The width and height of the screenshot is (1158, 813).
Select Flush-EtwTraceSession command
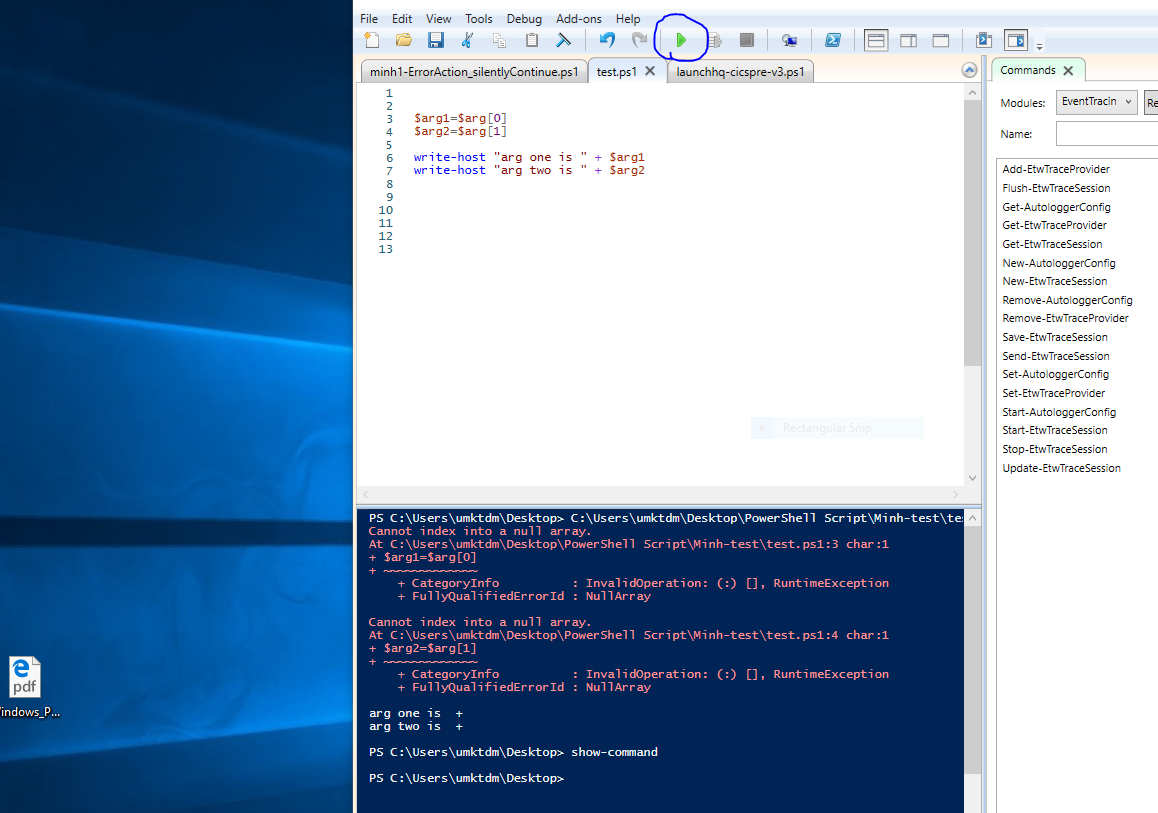pos(1056,188)
